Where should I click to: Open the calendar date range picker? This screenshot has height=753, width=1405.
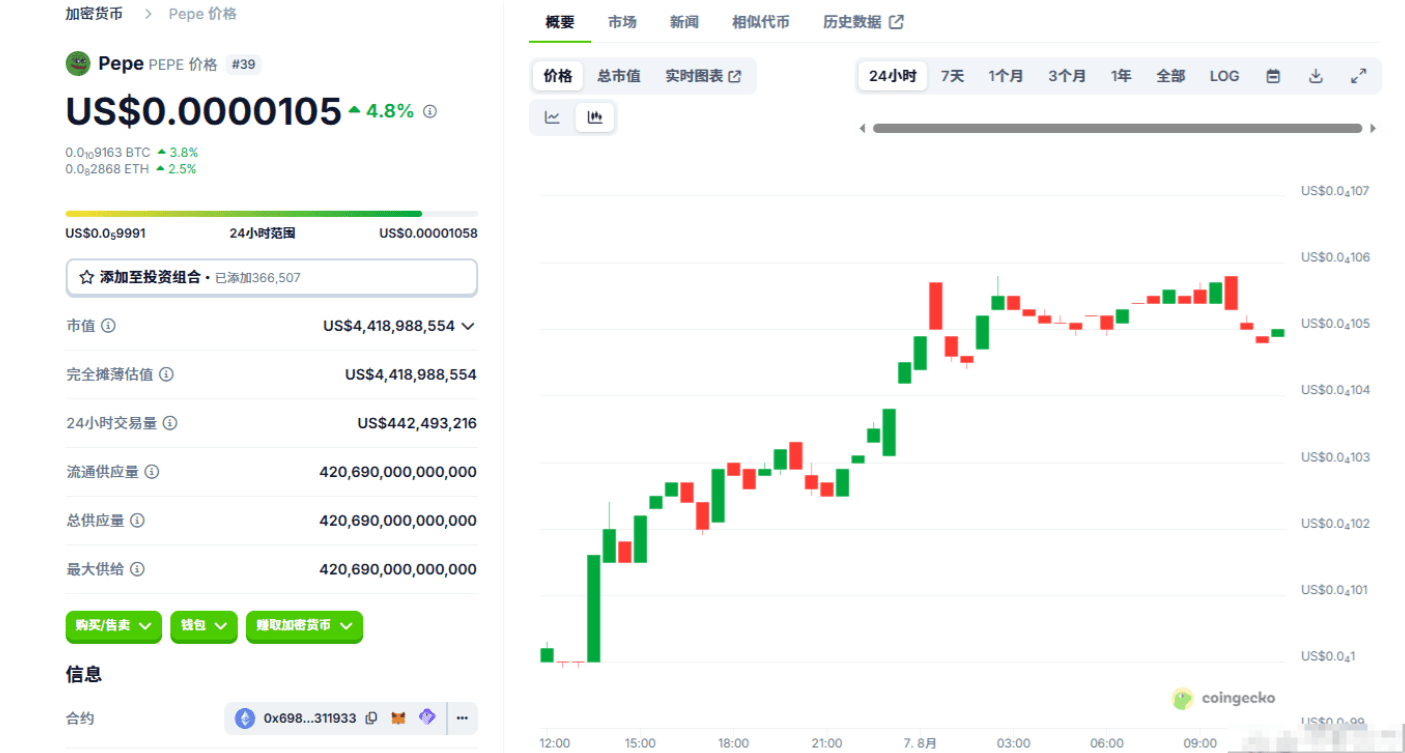[1273, 76]
